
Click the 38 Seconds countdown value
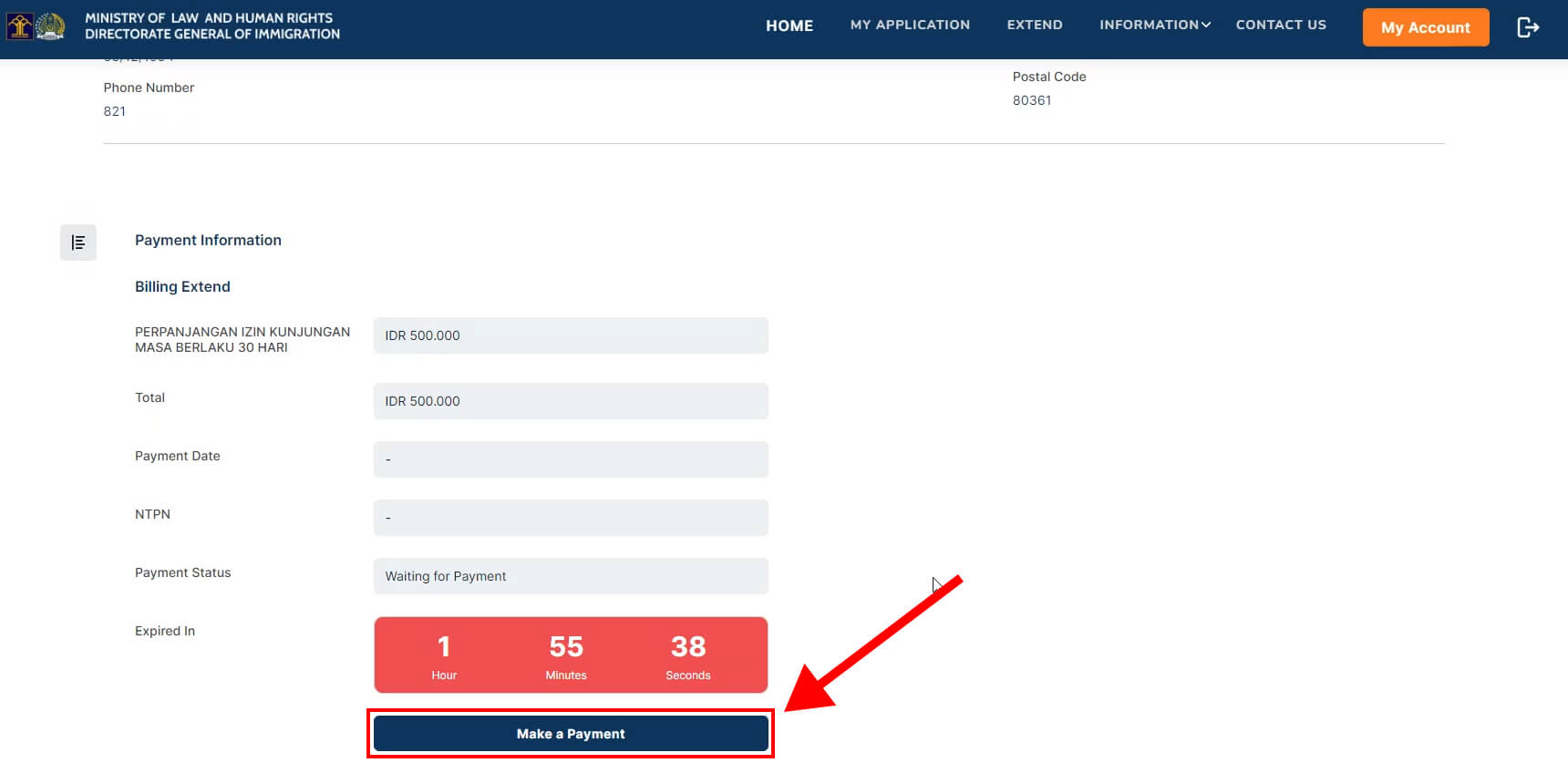pos(688,656)
